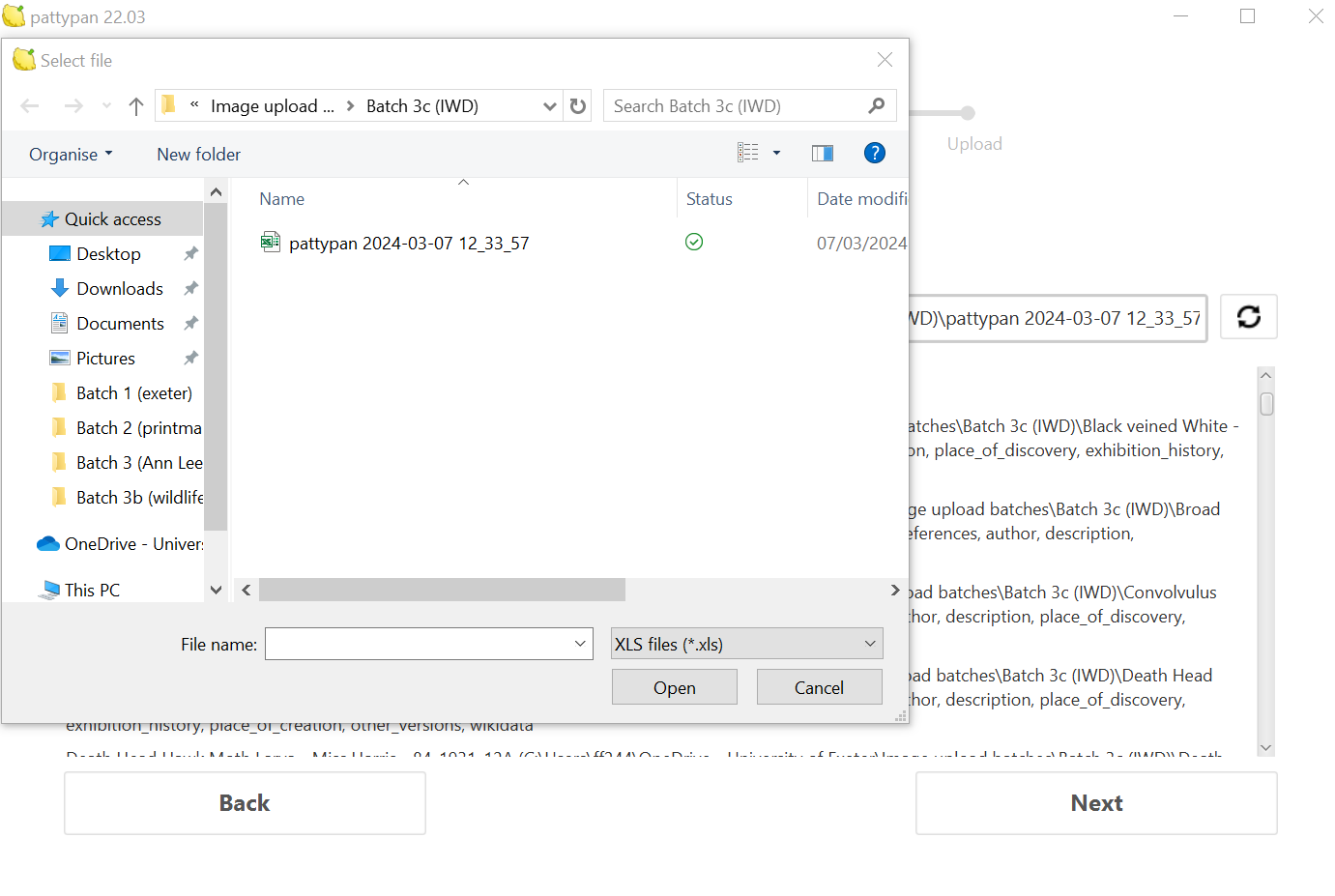Open Documents in the navigation pane
Image resolution: width=1335 pixels, height=896 pixels.
tap(121, 324)
